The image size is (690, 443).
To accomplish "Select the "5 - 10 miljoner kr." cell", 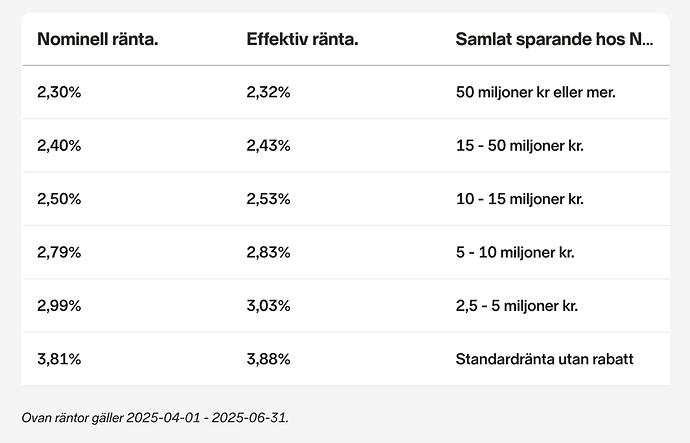I will click(x=515, y=252).
